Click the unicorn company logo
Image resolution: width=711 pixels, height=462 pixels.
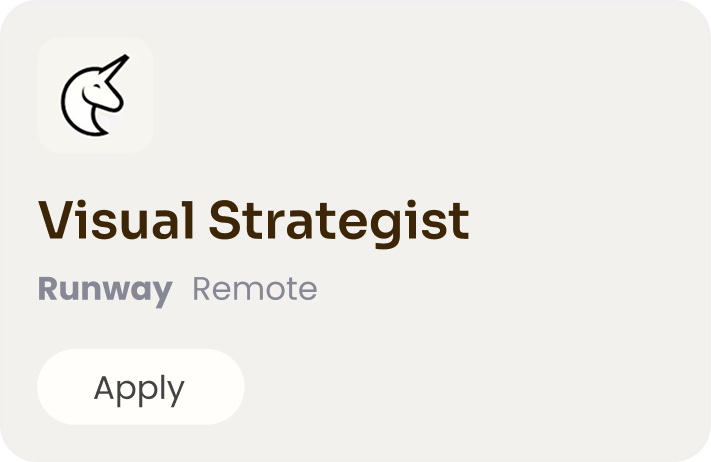coord(95,95)
